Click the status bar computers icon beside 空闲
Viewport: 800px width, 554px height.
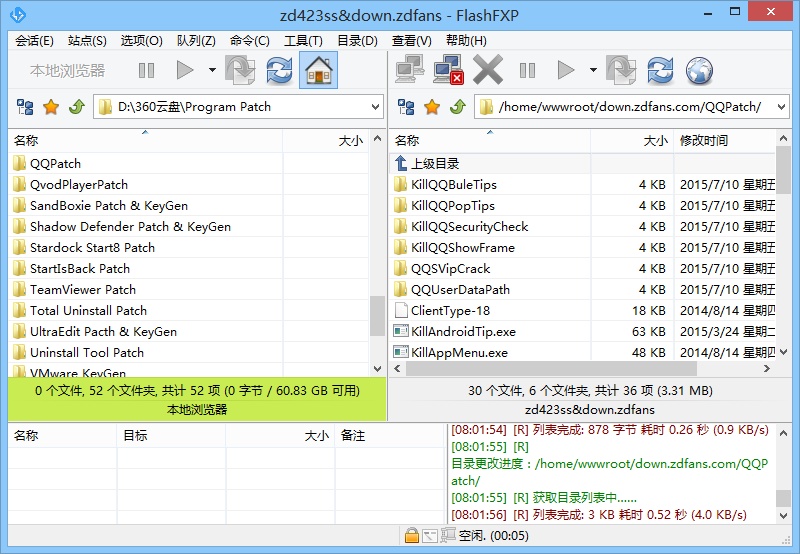point(448,535)
